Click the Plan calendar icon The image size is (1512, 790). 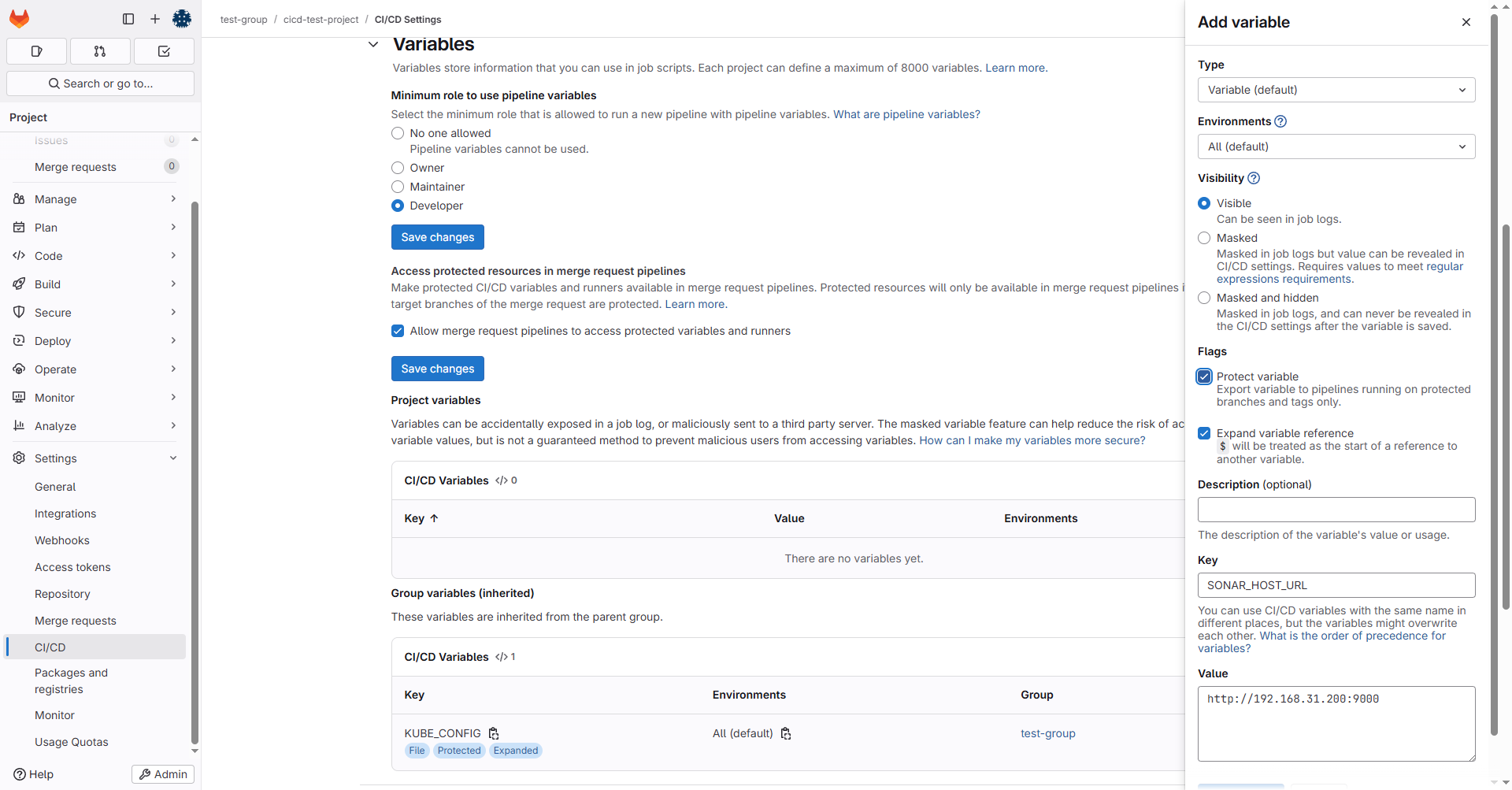pos(19,228)
